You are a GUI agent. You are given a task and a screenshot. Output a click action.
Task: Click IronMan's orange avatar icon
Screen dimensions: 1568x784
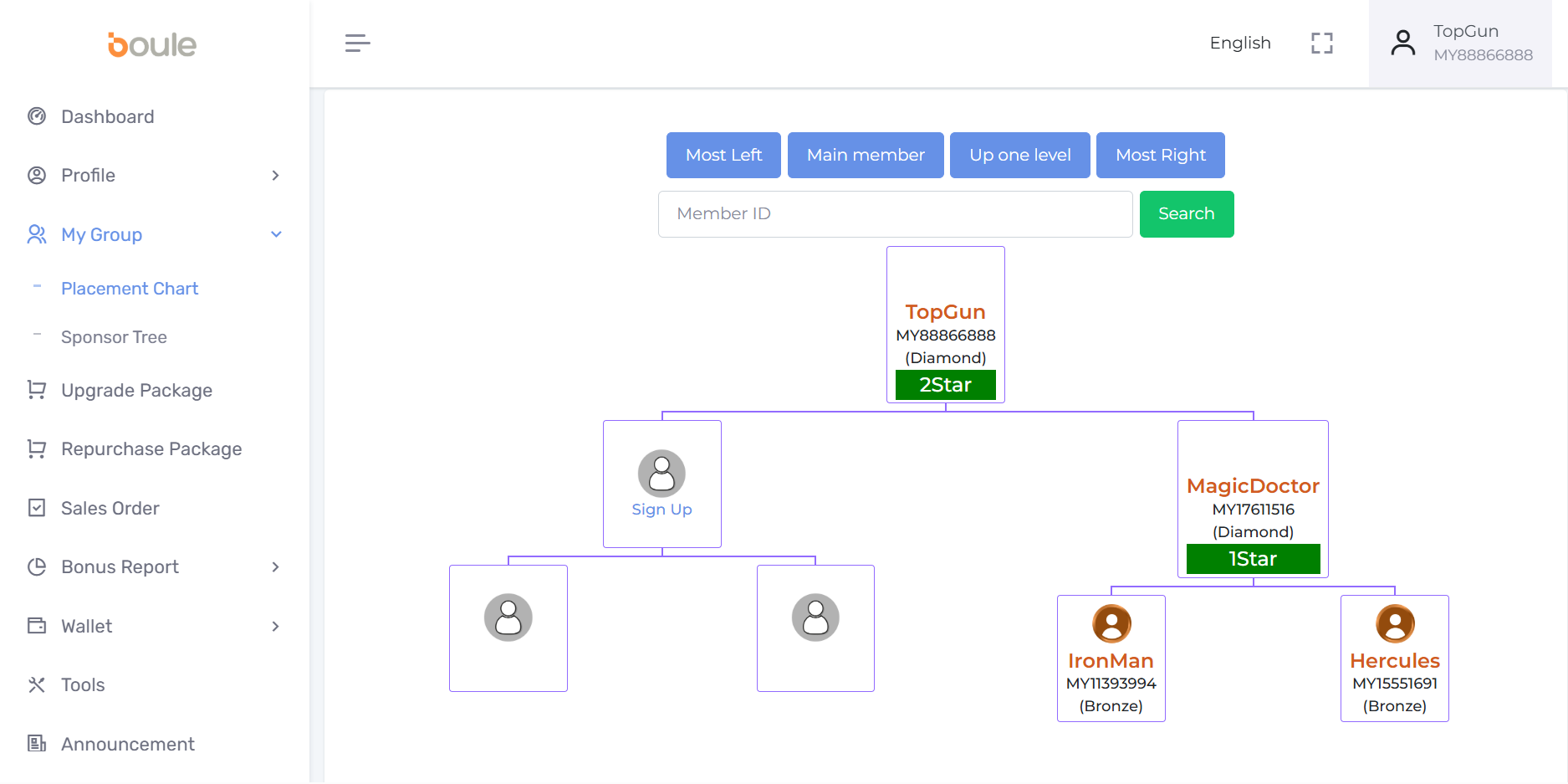[1111, 623]
